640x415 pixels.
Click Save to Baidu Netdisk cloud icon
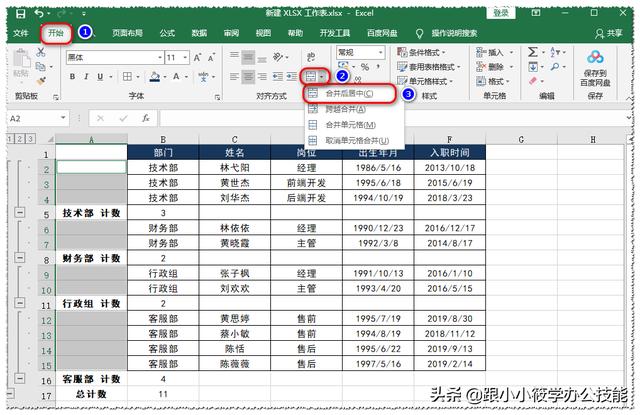[595, 58]
